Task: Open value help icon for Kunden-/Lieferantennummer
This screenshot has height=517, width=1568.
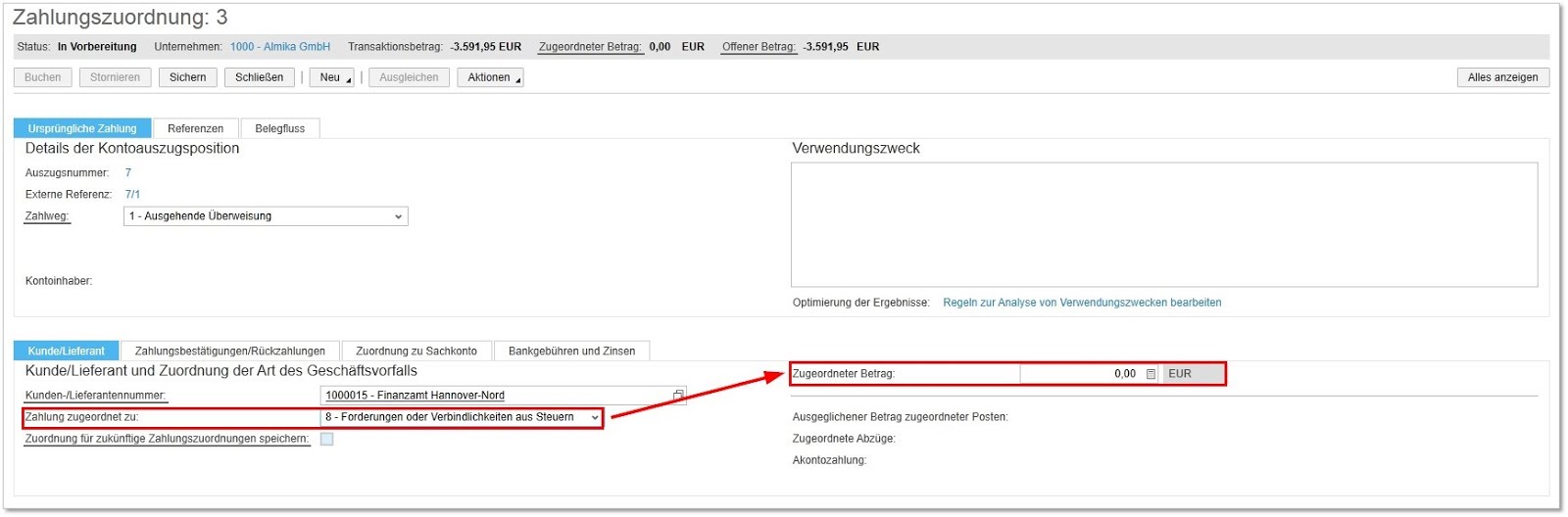Action: [x=678, y=396]
